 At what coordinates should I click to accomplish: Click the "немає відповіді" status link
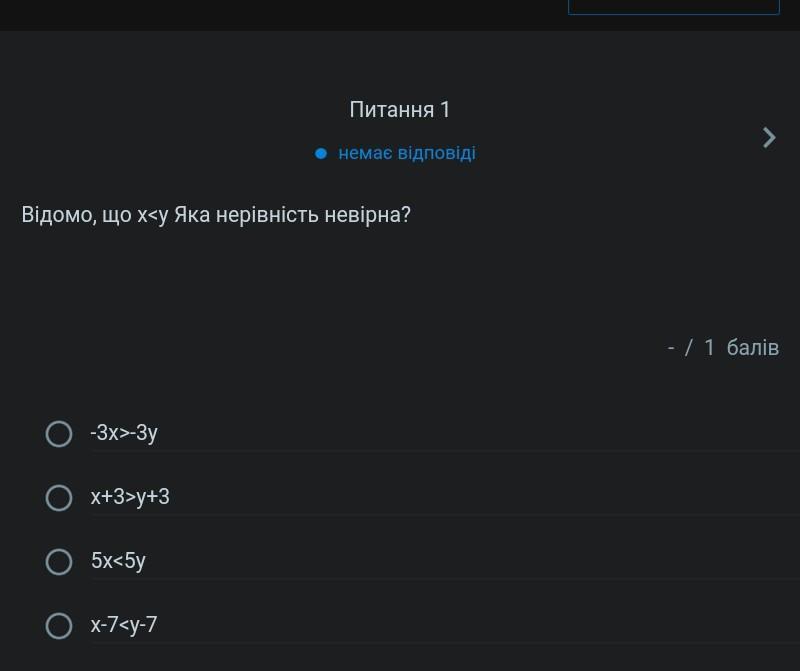tap(407, 154)
